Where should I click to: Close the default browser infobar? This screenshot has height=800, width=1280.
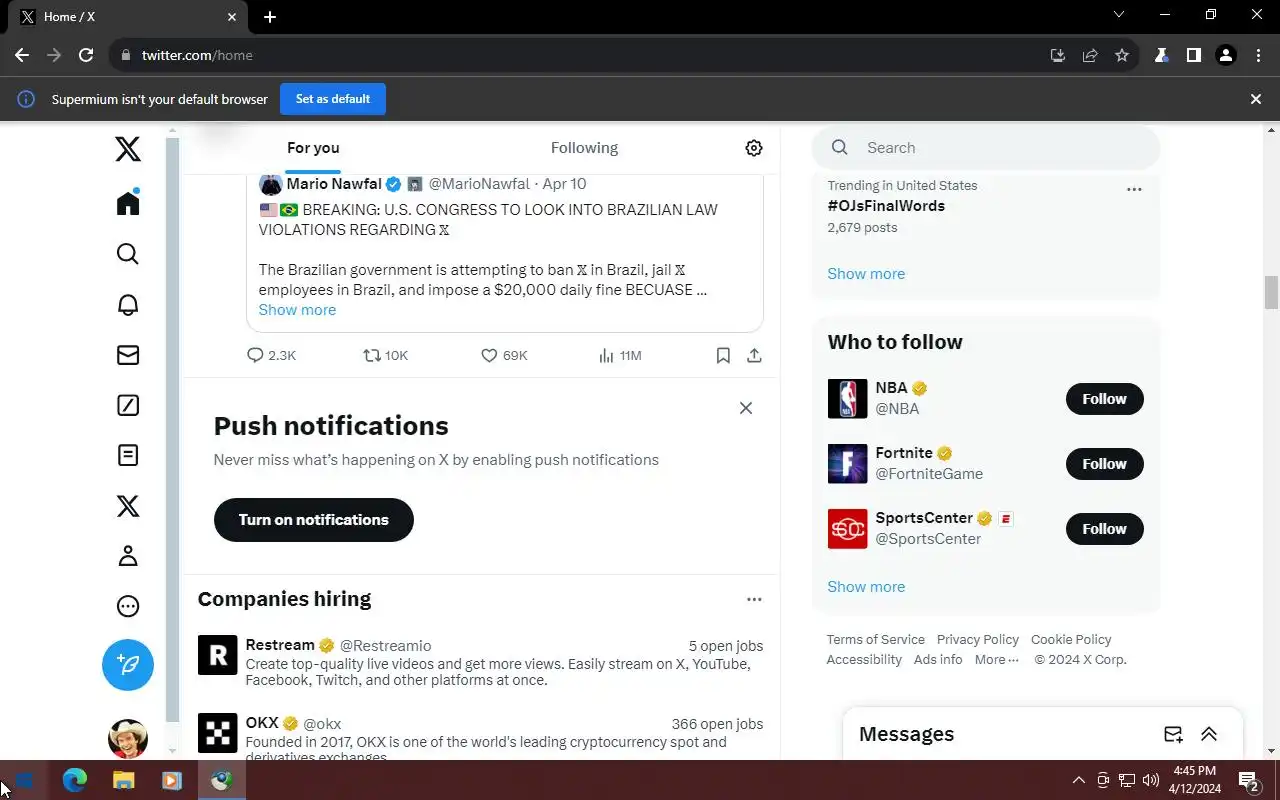click(1256, 99)
